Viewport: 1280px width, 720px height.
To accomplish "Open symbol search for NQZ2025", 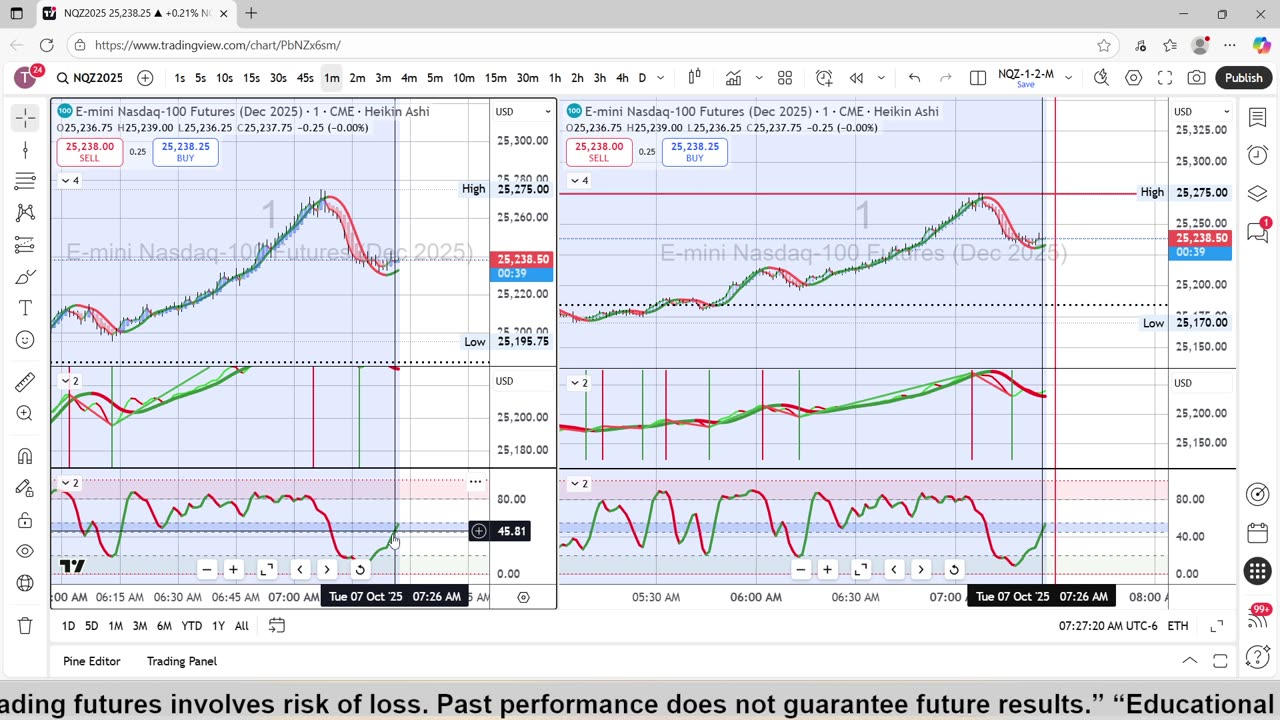I will (x=89, y=78).
